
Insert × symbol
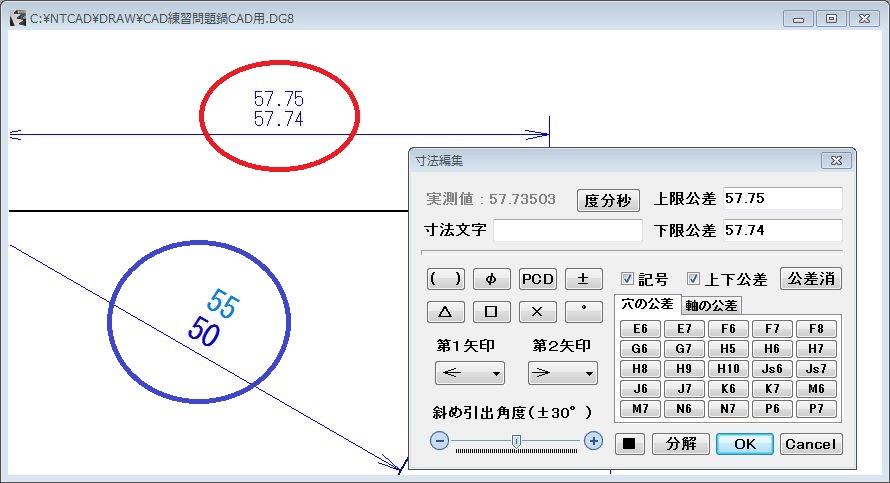coord(538,312)
